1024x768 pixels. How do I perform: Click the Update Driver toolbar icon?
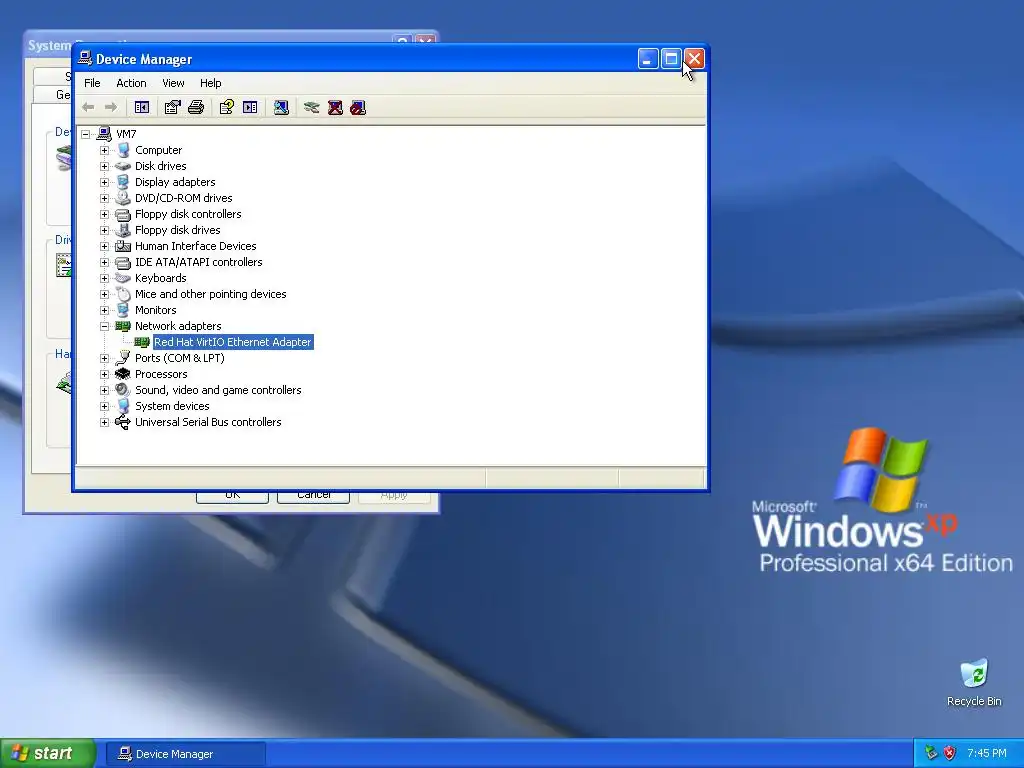(312, 107)
